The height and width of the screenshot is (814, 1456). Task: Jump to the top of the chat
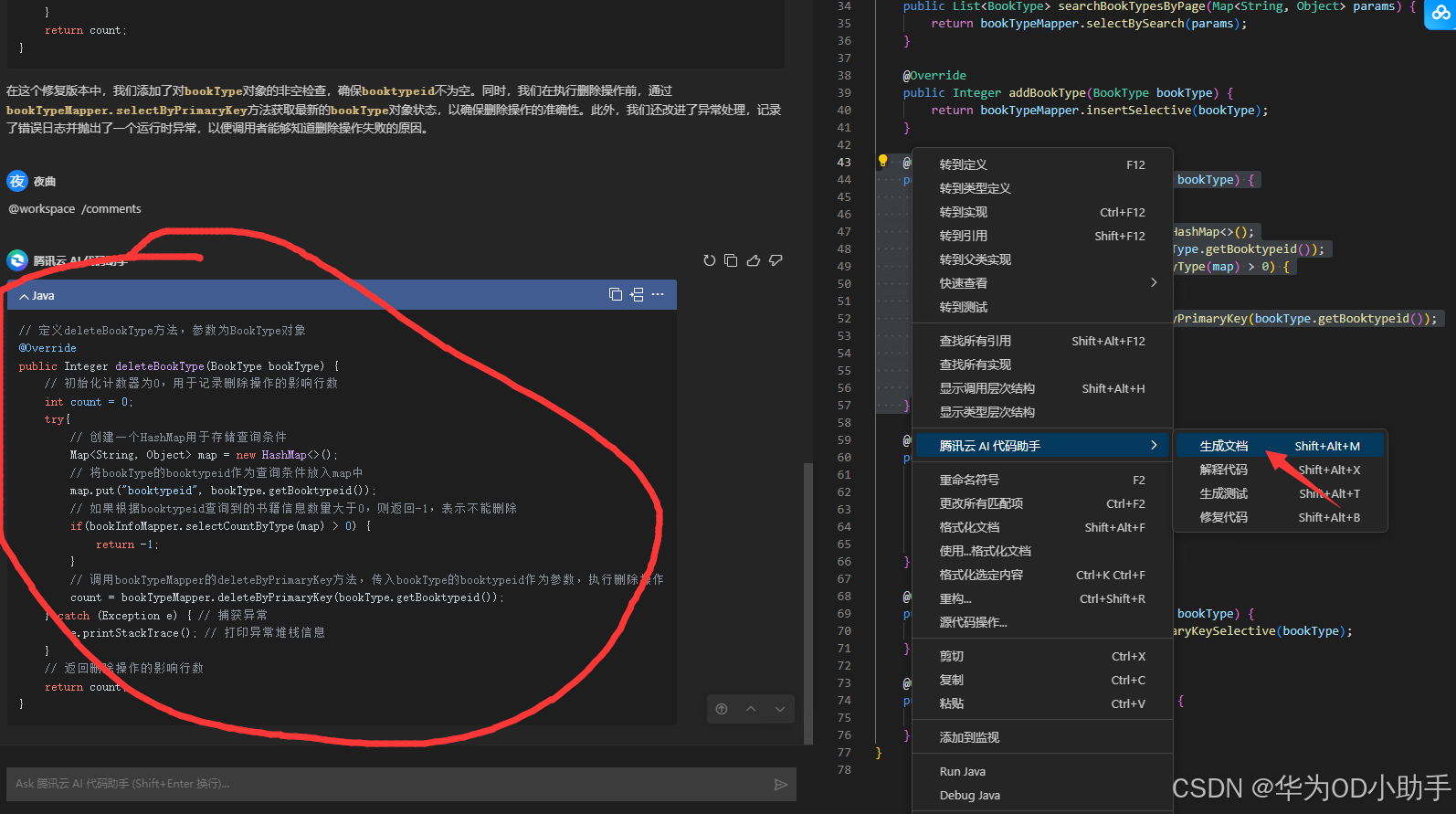[x=722, y=709]
